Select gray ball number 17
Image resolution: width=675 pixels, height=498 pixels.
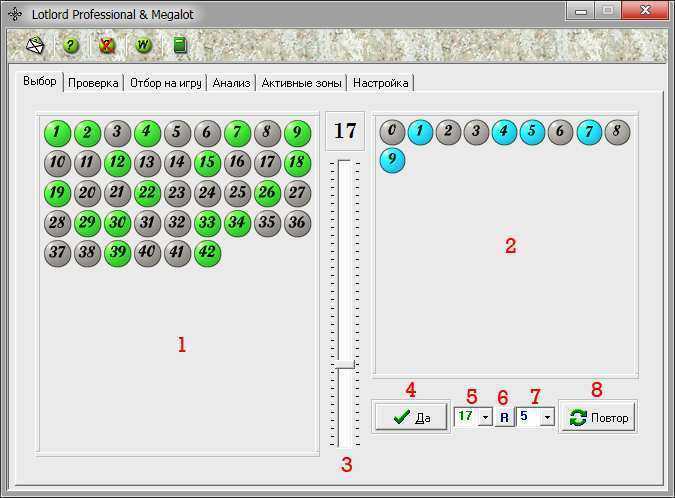(x=267, y=163)
